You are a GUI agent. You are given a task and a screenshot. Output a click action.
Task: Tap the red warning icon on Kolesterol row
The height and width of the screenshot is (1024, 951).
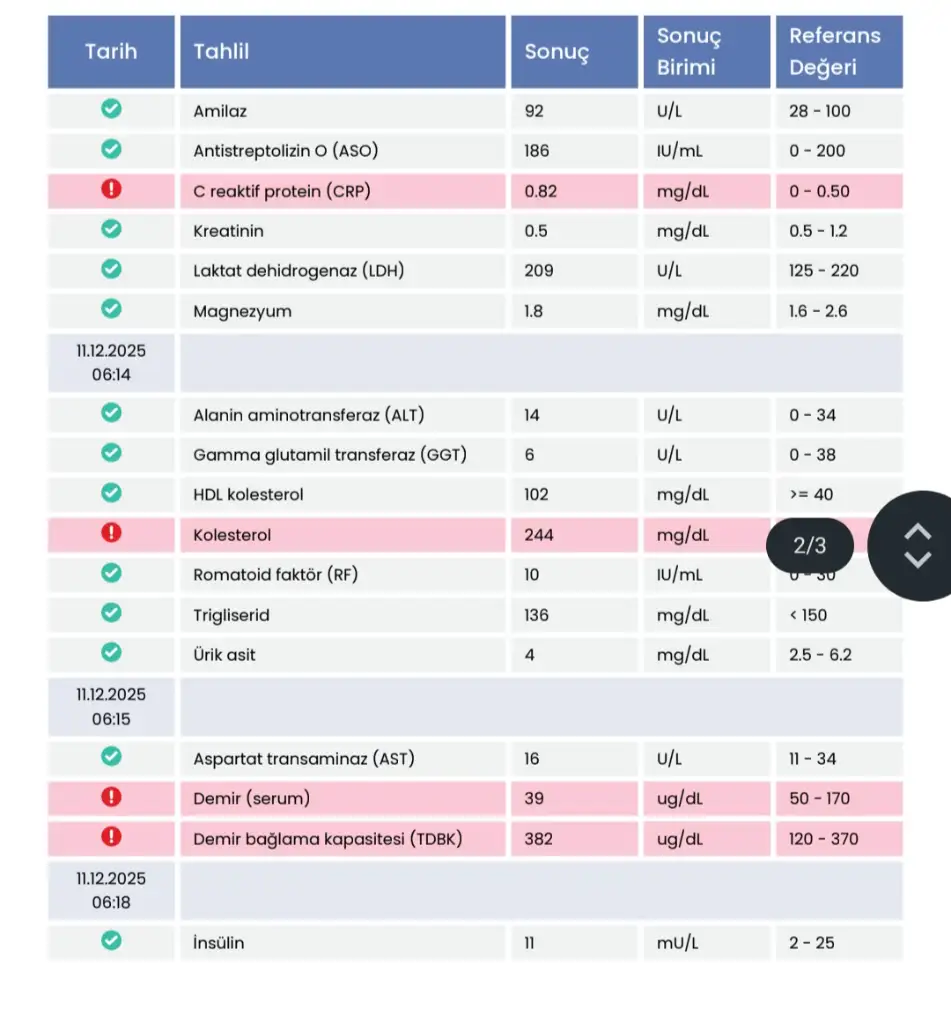click(x=112, y=534)
